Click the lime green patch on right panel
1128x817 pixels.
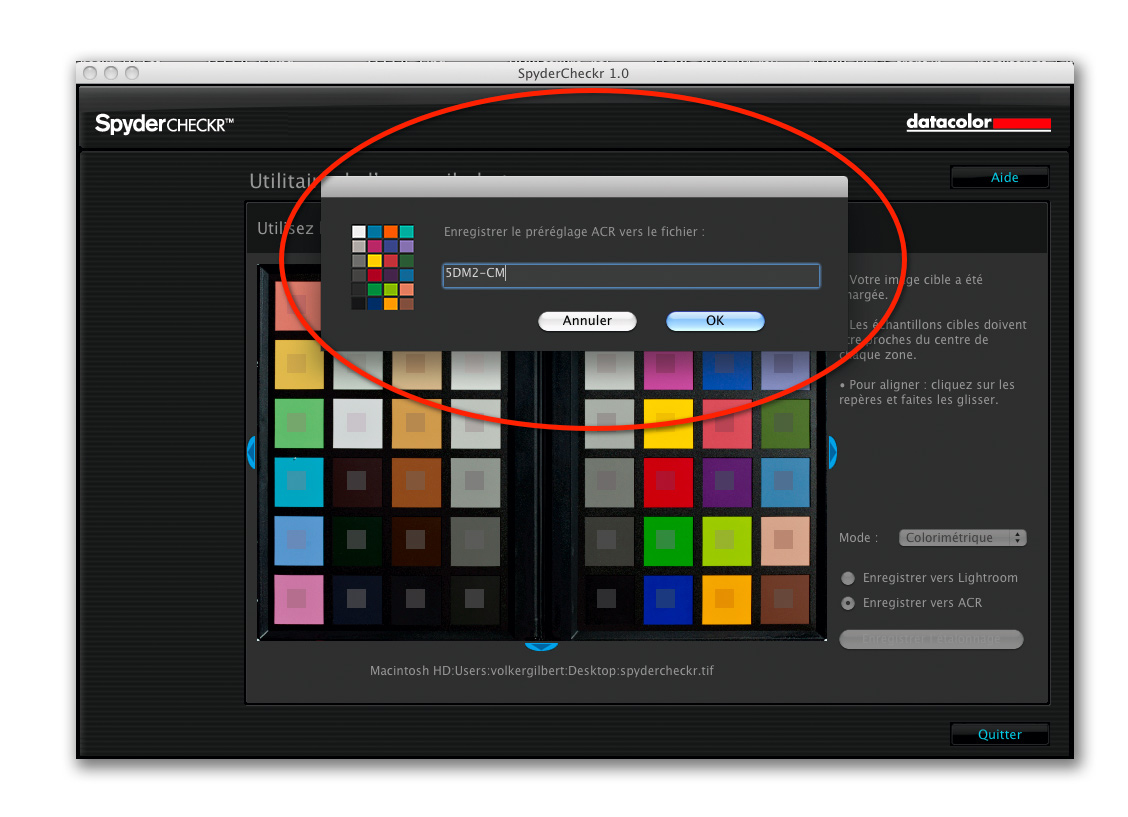[x=727, y=541]
